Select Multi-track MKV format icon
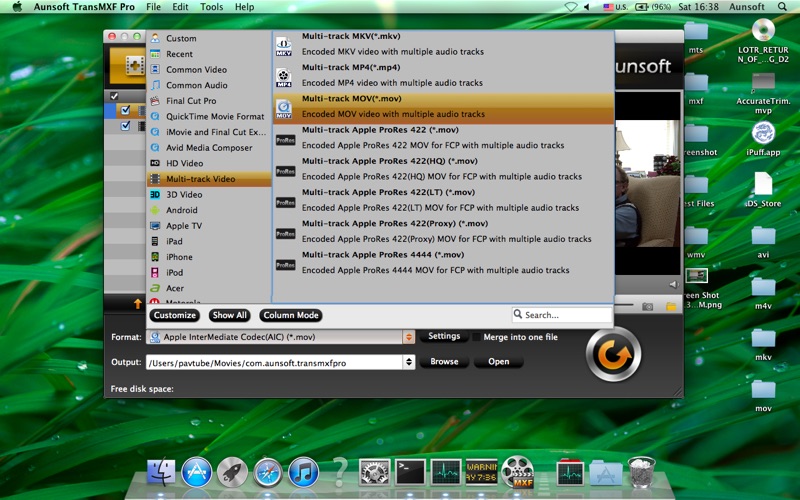This screenshot has height=500, width=800. point(284,45)
